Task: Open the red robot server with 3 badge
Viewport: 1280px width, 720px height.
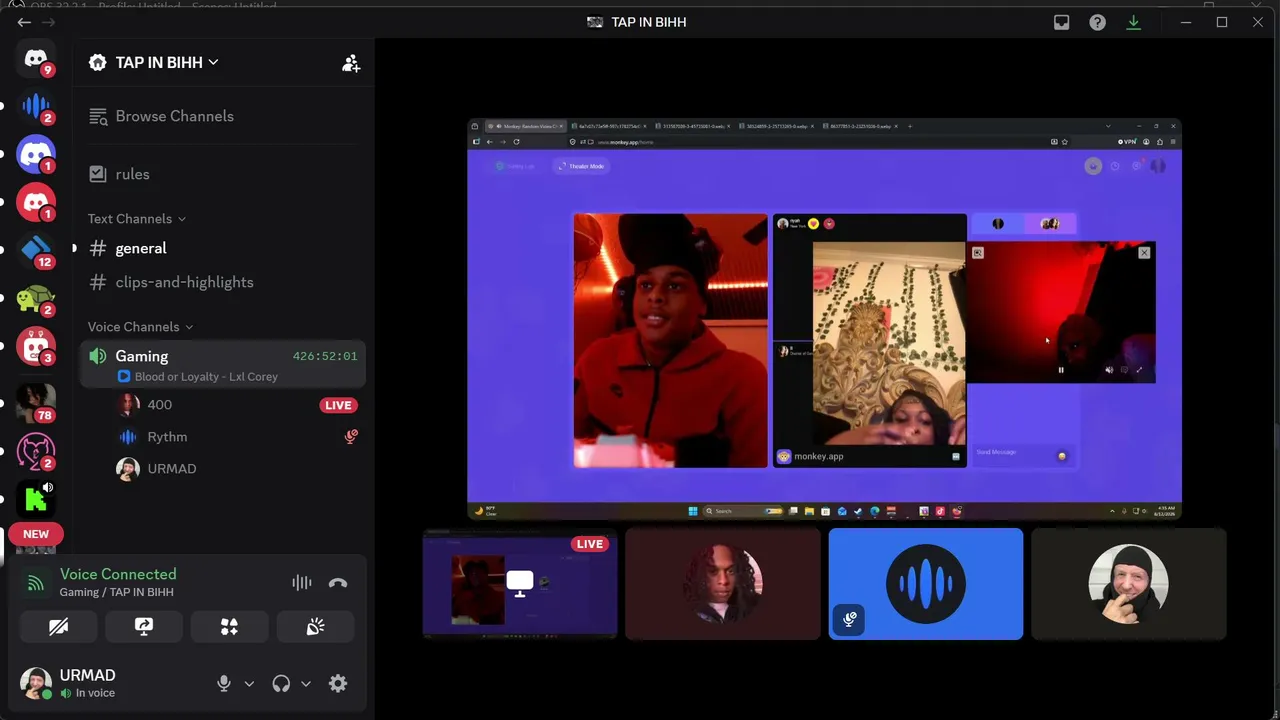Action: pyautogui.click(x=36, y=346)
